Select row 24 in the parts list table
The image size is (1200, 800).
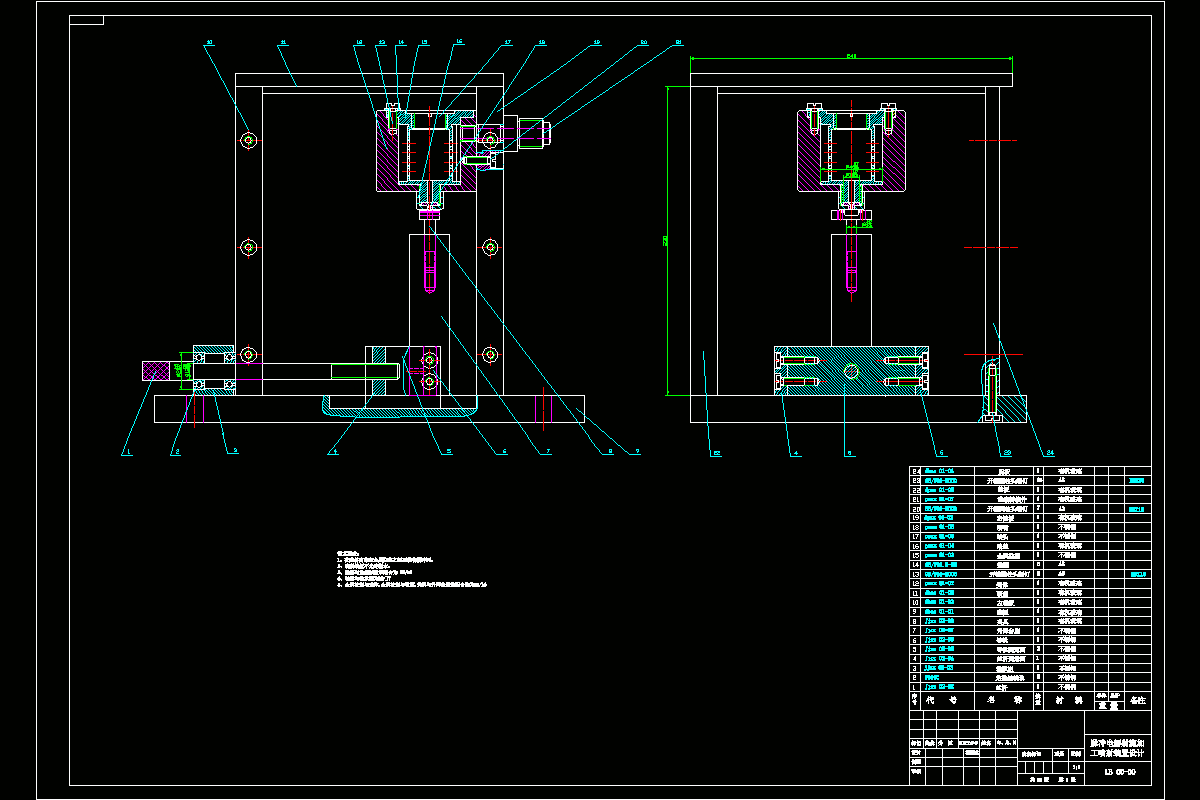coord(1029,470)
